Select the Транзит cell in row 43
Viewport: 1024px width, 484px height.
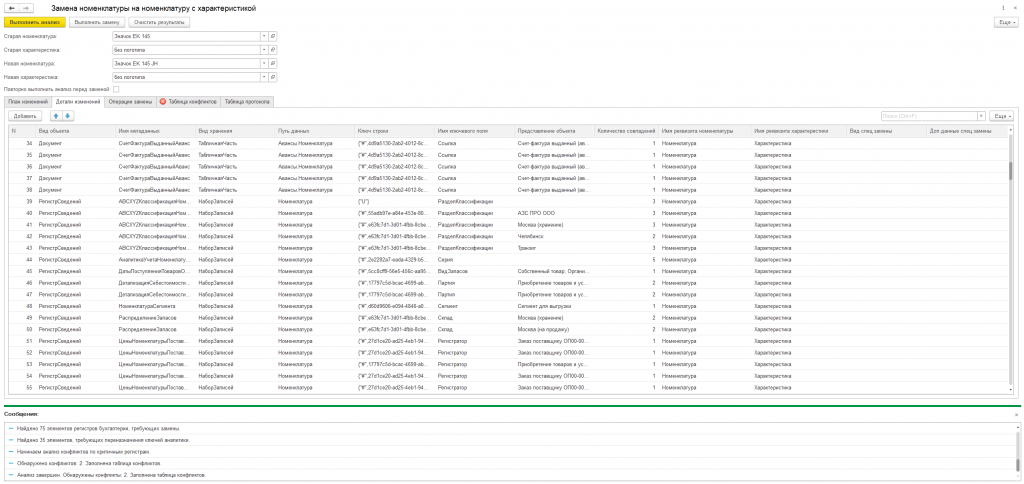coord(554,248)
